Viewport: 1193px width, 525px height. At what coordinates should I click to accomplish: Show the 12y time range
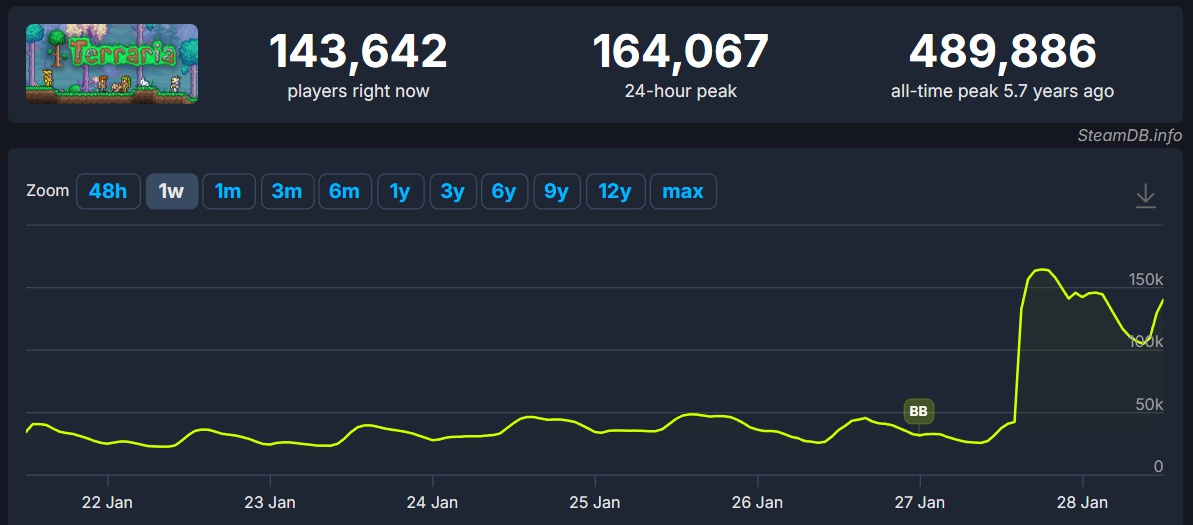[x=615, y=191]
